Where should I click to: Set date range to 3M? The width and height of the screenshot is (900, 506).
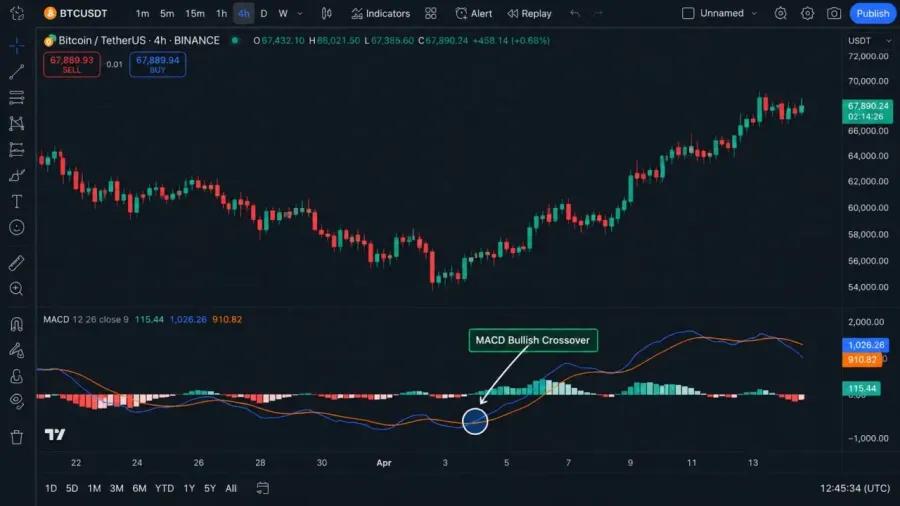point(117,488)
